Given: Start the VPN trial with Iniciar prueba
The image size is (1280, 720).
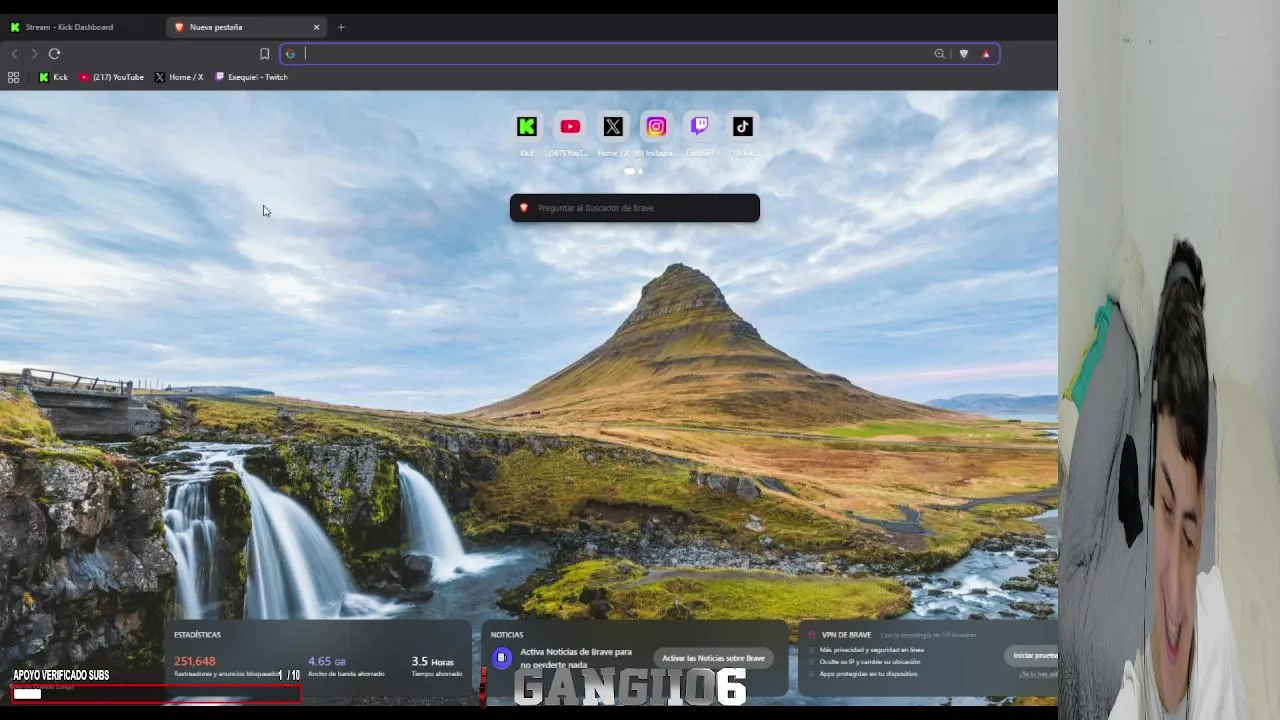Looking at the screenshot, I should pyautogui.click(x=1034, y=655).
